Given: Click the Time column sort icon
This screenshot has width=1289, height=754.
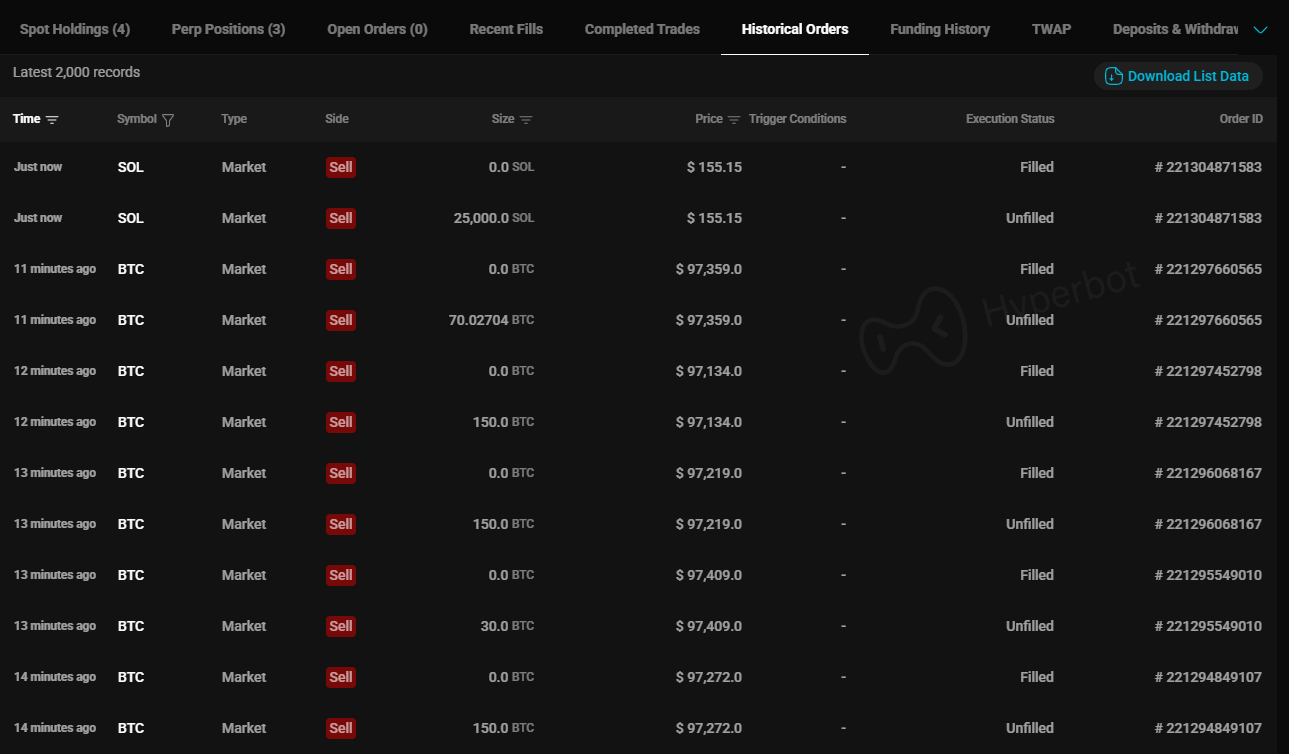Looking at the screenshot, I should (x=52, y=120).
